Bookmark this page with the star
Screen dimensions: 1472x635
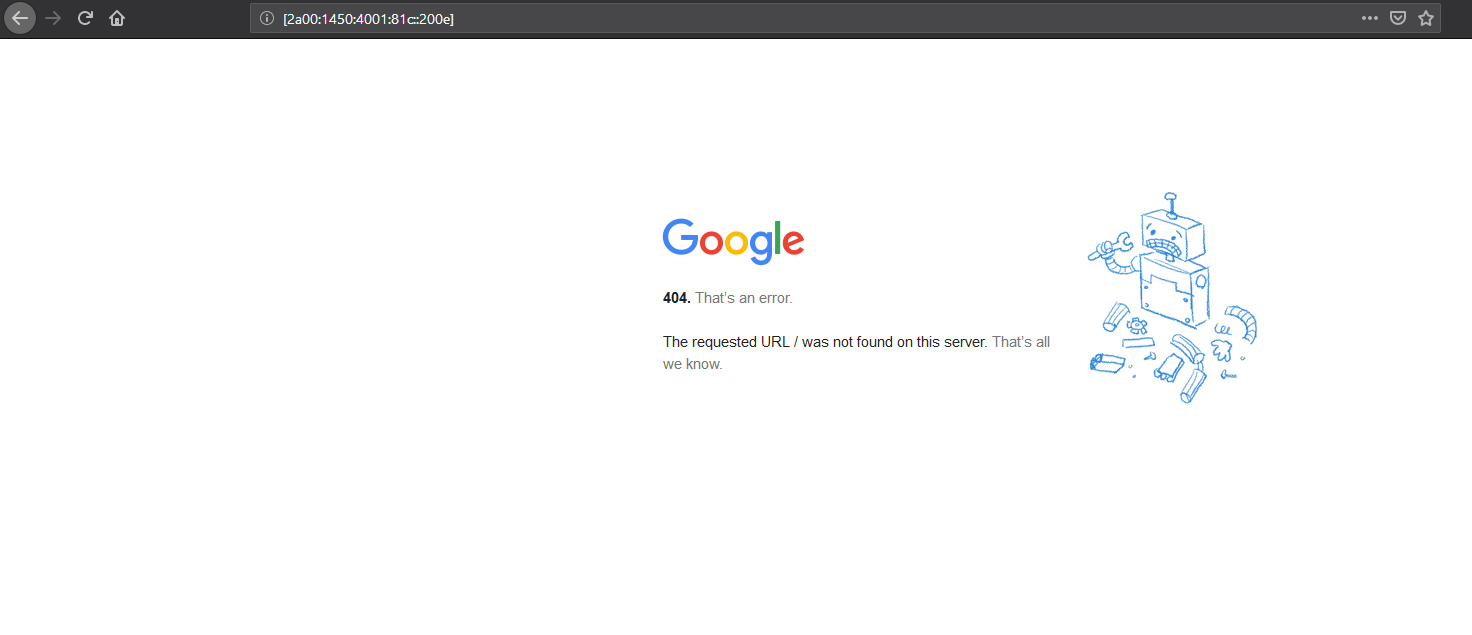point(1426,18)
